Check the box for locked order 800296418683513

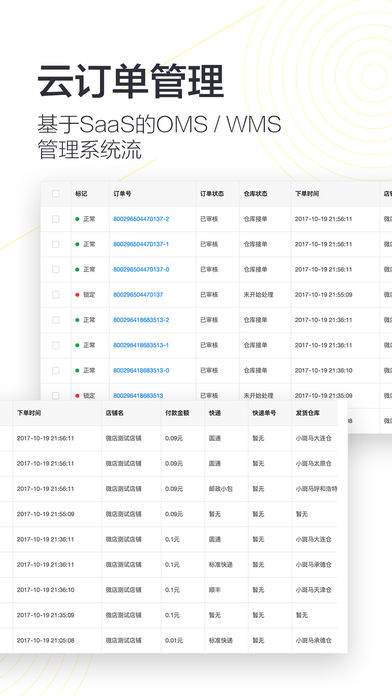point(55,395)
